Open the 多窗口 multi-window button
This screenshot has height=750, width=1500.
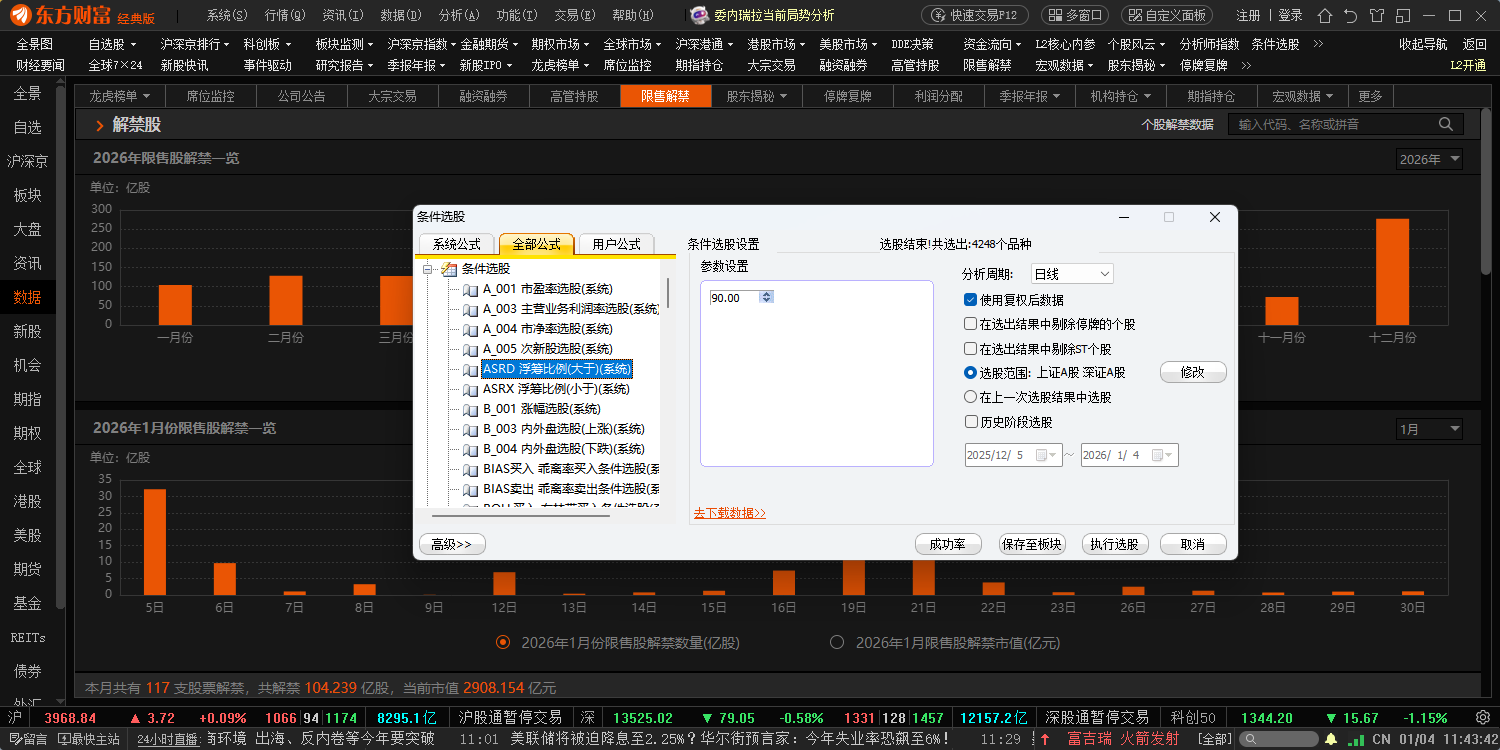[1075, 15]
